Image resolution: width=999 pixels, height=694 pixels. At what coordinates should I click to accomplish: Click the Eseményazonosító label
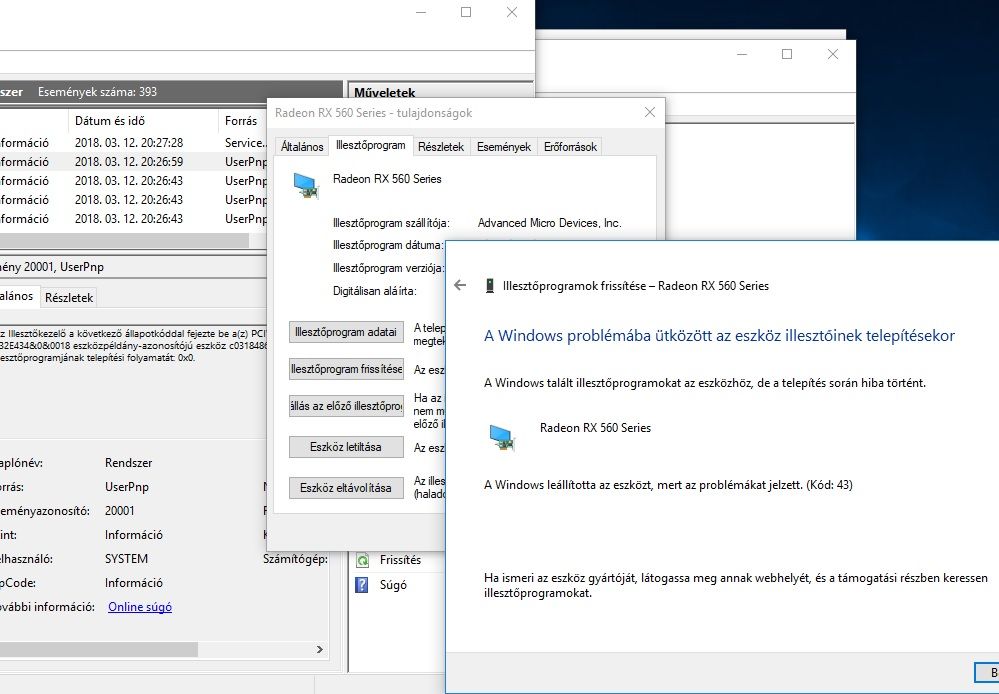pos(45,510)
